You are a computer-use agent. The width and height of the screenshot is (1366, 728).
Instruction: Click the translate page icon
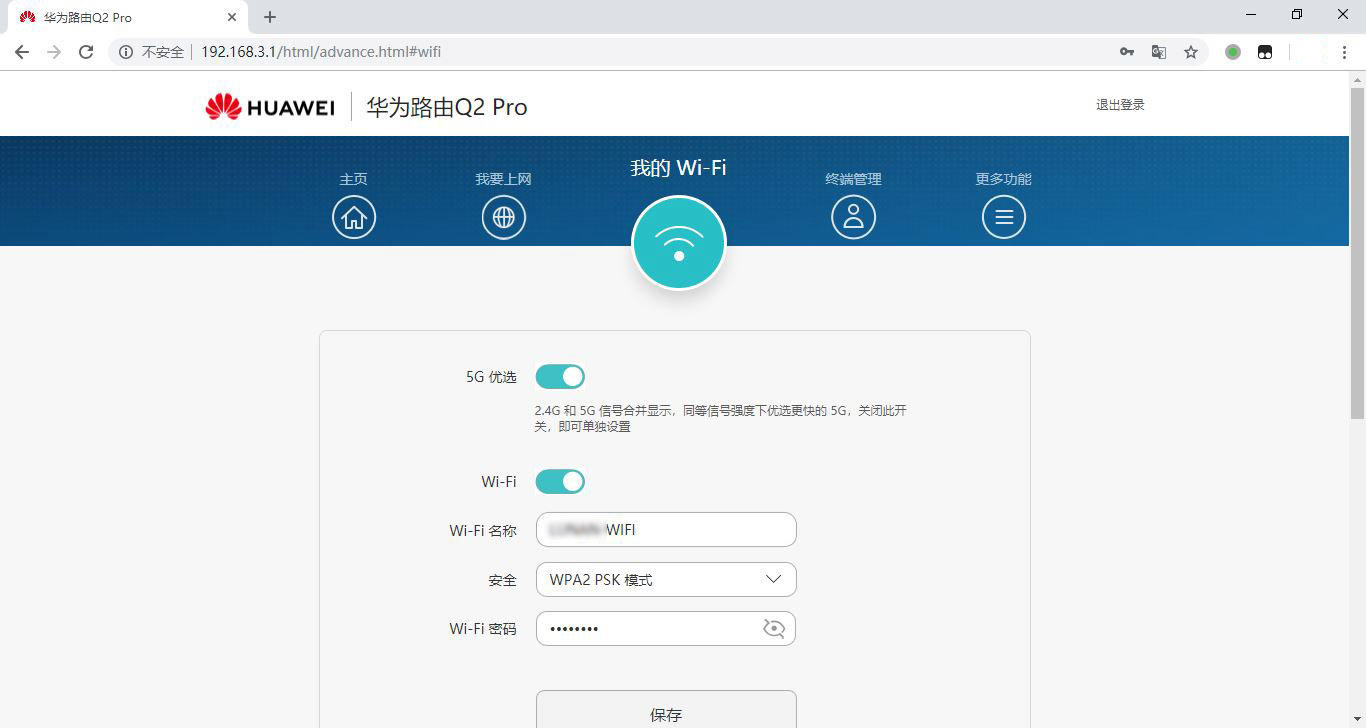[1159, 52]
